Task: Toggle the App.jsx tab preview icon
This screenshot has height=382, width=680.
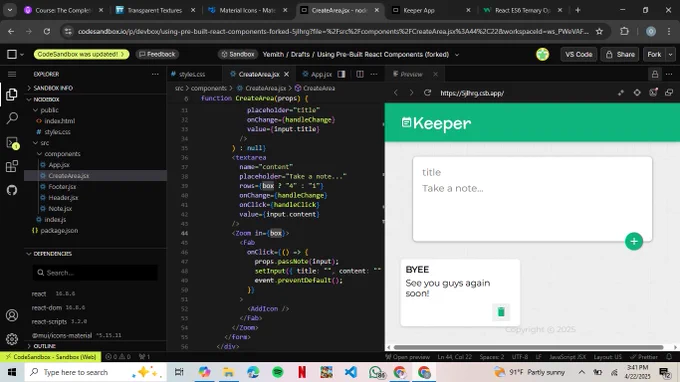Action: 341,74
